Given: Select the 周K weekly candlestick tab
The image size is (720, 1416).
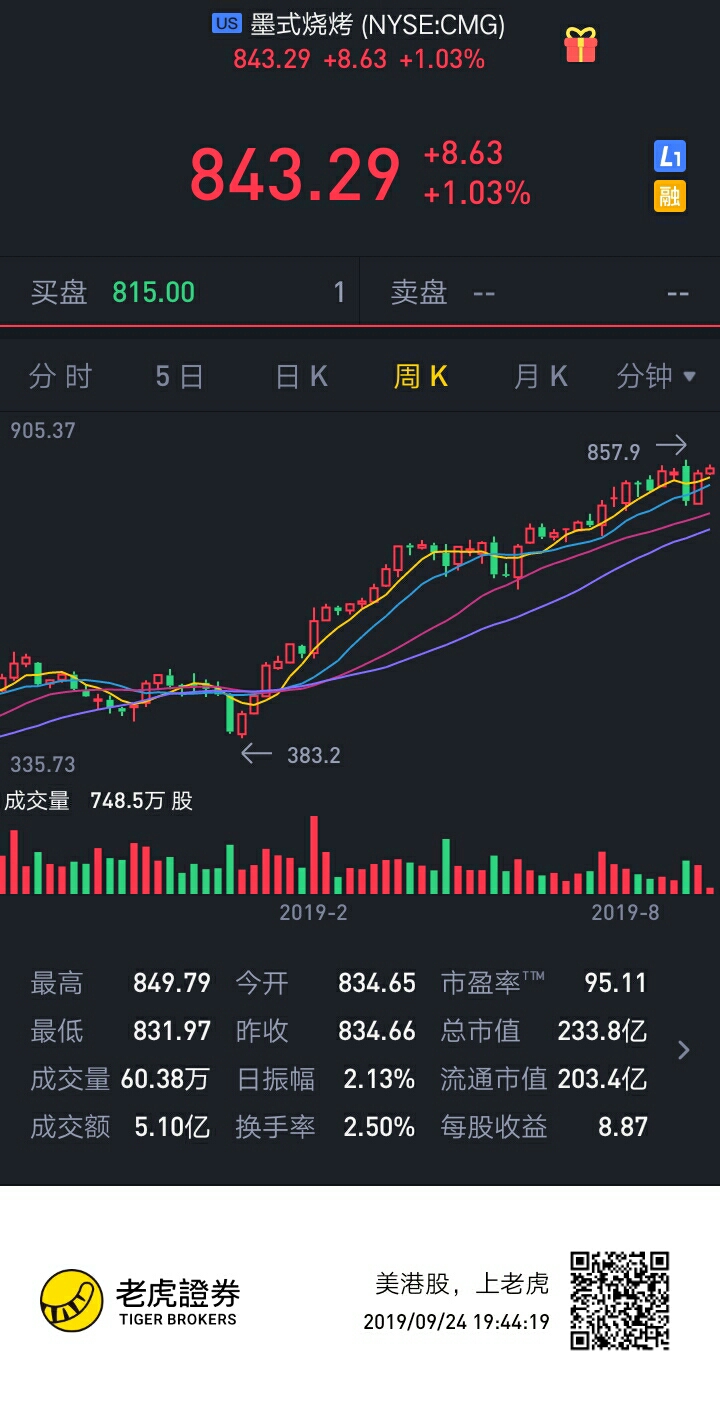Looking at the screenshot, I should (421, 377).
